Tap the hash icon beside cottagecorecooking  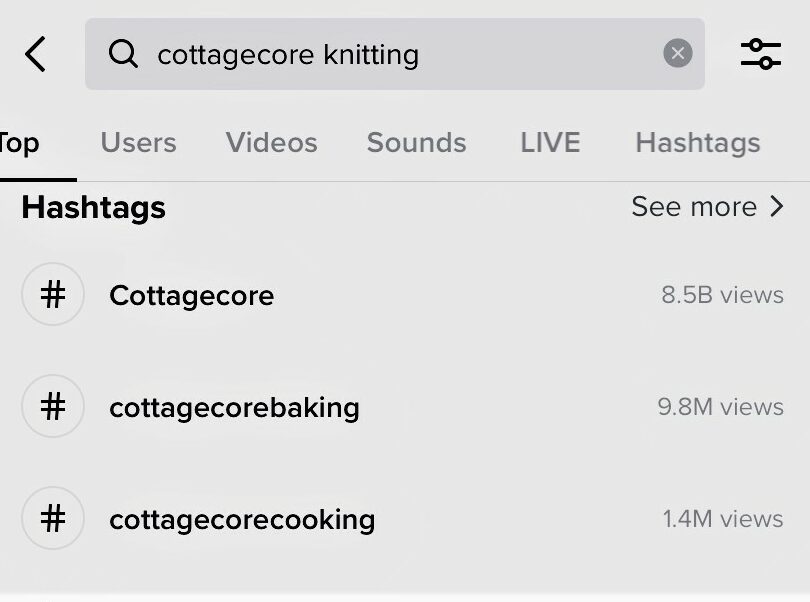[53, 519]
